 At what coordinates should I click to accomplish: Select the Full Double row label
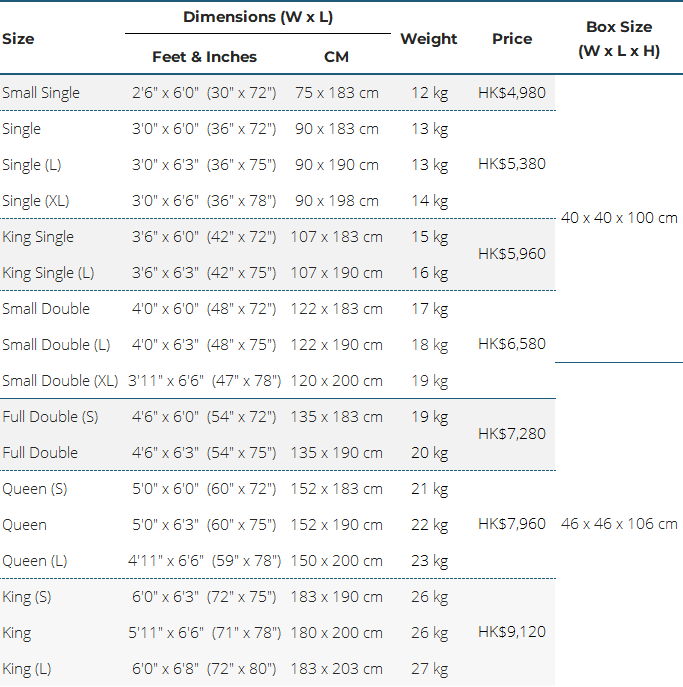40,452
